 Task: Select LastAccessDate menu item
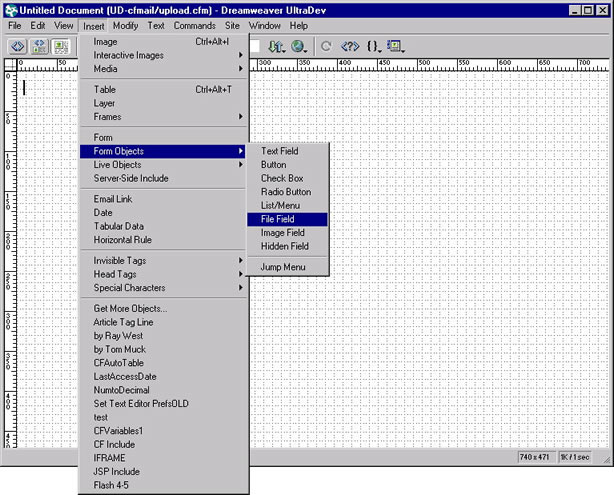click(x=163, y=376)
